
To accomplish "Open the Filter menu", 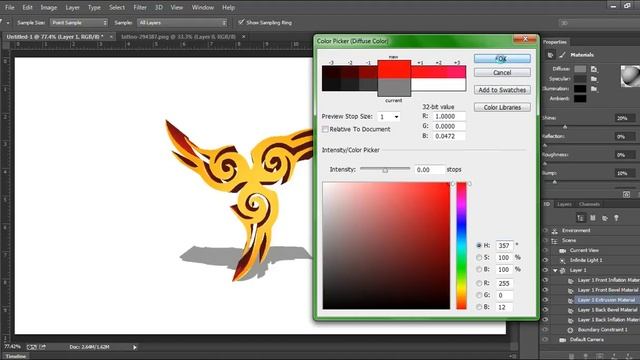I will 140,7.
